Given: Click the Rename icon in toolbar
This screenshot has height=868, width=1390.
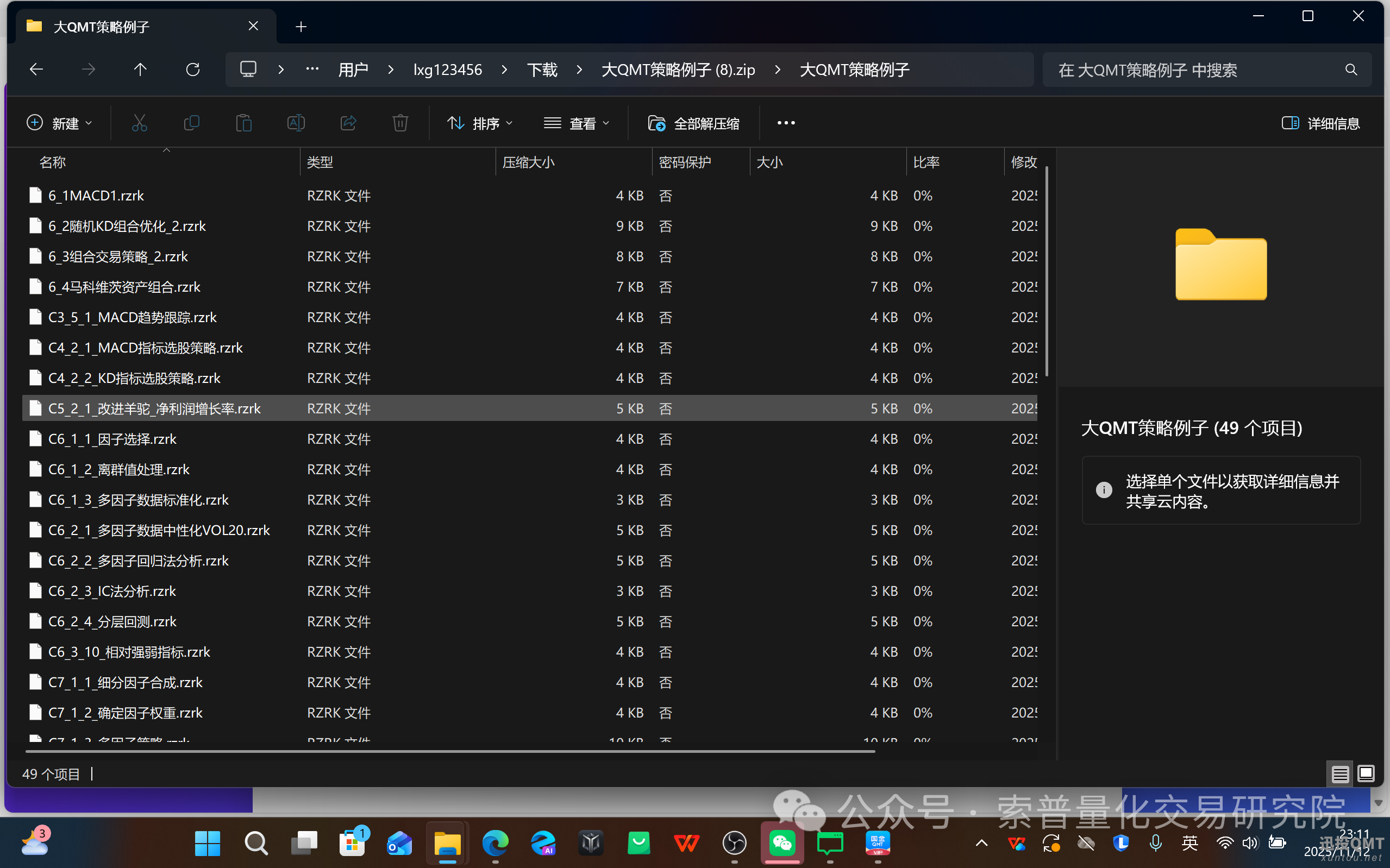Looking at the screenshot, I should (296, 123).
